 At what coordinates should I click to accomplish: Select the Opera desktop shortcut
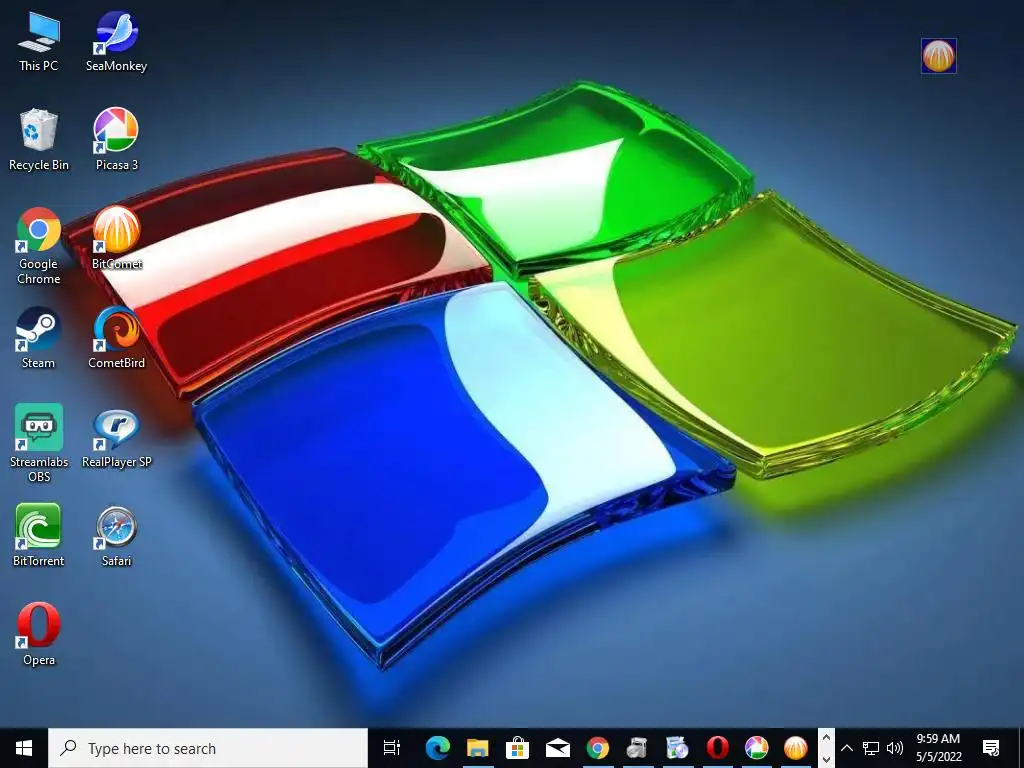[x=39, y=635]
